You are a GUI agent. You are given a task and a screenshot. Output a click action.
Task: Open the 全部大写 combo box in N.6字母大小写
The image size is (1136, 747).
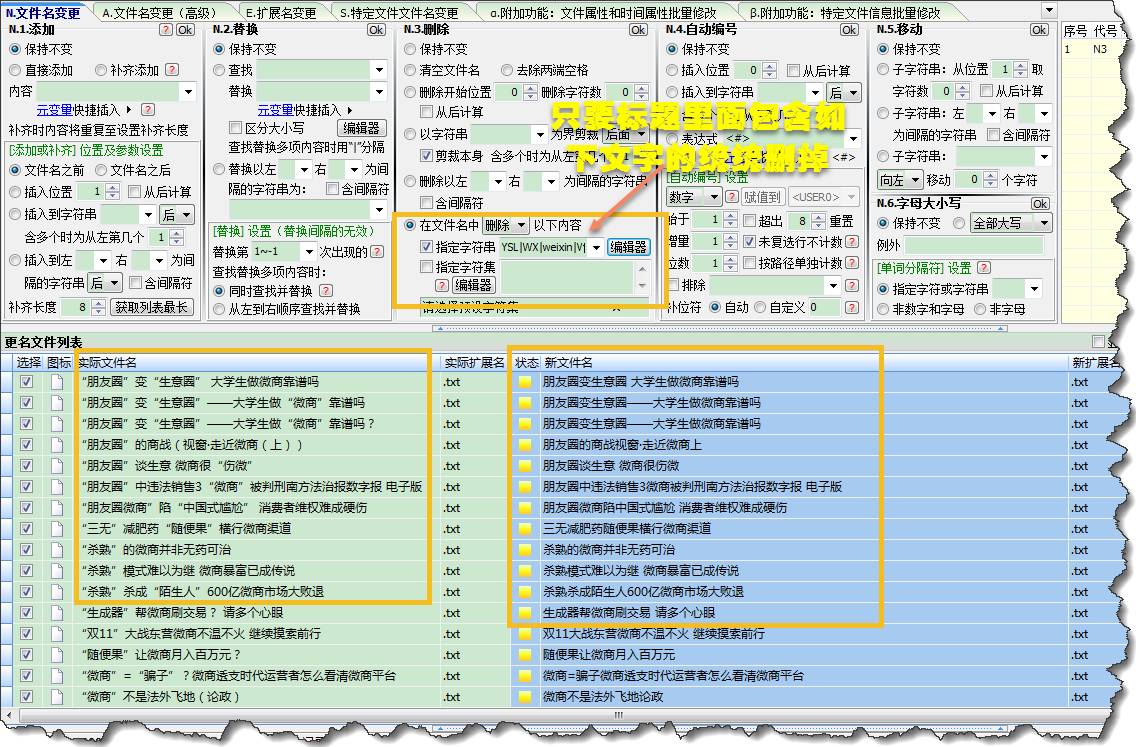1011,223
